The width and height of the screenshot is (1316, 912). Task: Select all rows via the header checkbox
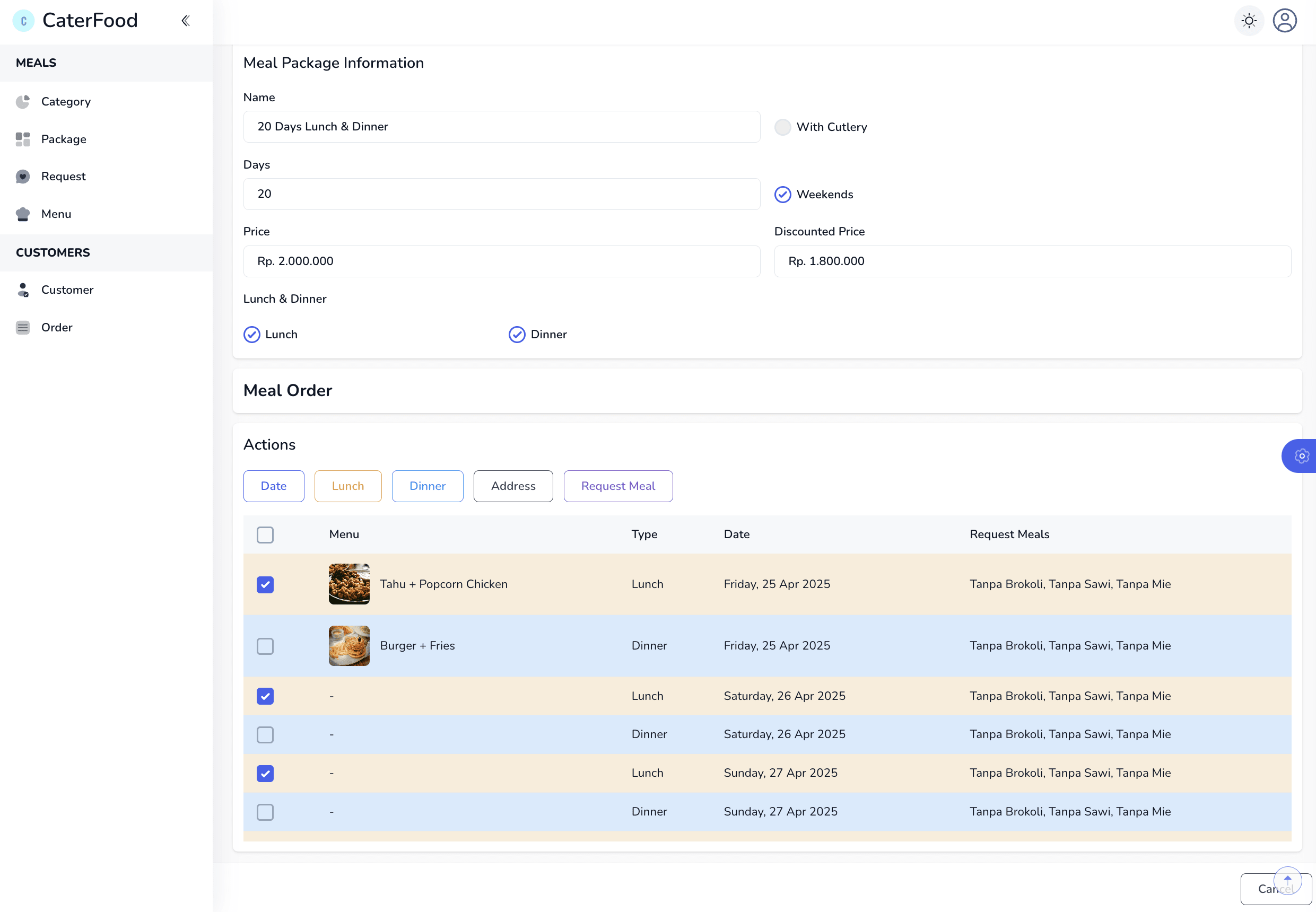tap(265, 535)
